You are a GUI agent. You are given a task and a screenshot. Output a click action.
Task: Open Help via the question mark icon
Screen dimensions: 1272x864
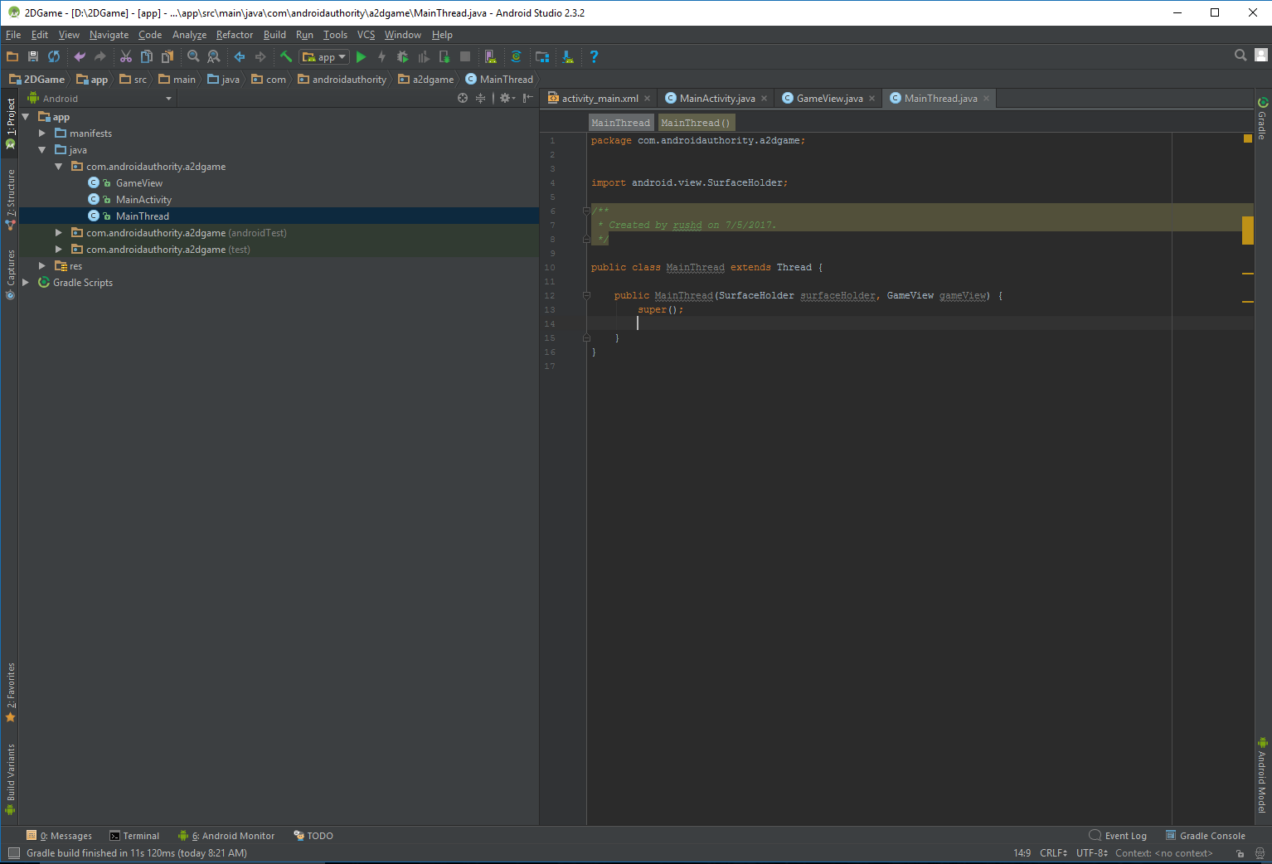tap(593, 57)
